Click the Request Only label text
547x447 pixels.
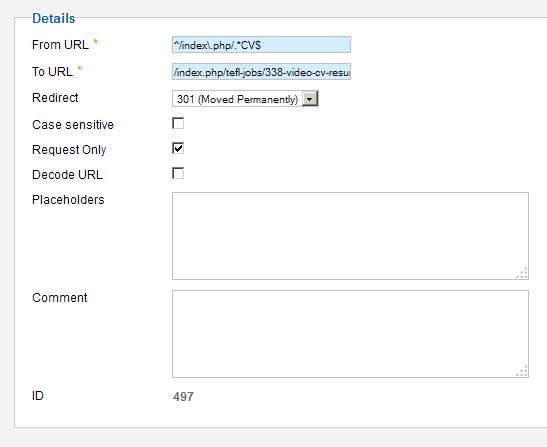(x=69, y=150)
